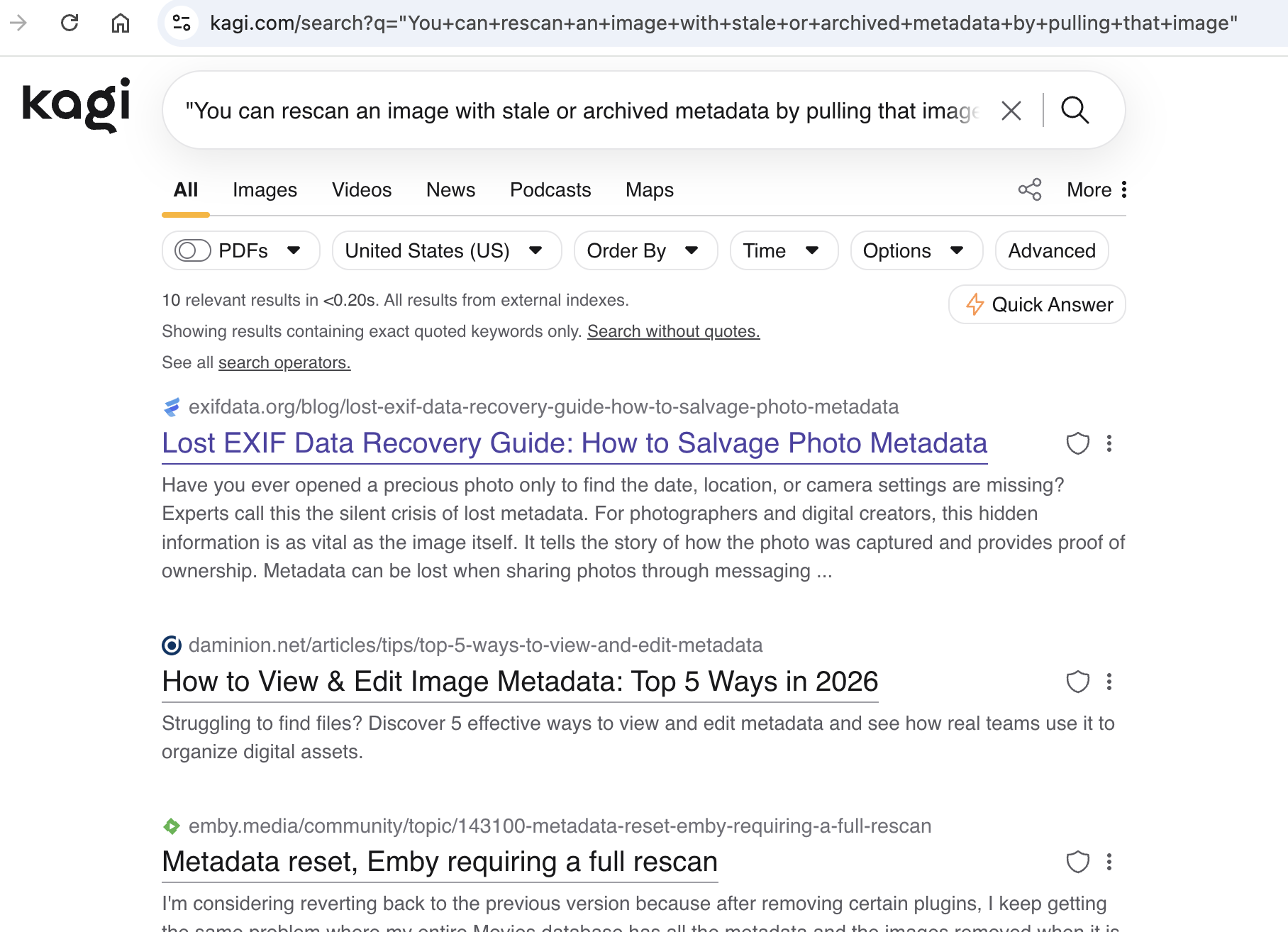Switch to the News tab

[x=450, y=190]
